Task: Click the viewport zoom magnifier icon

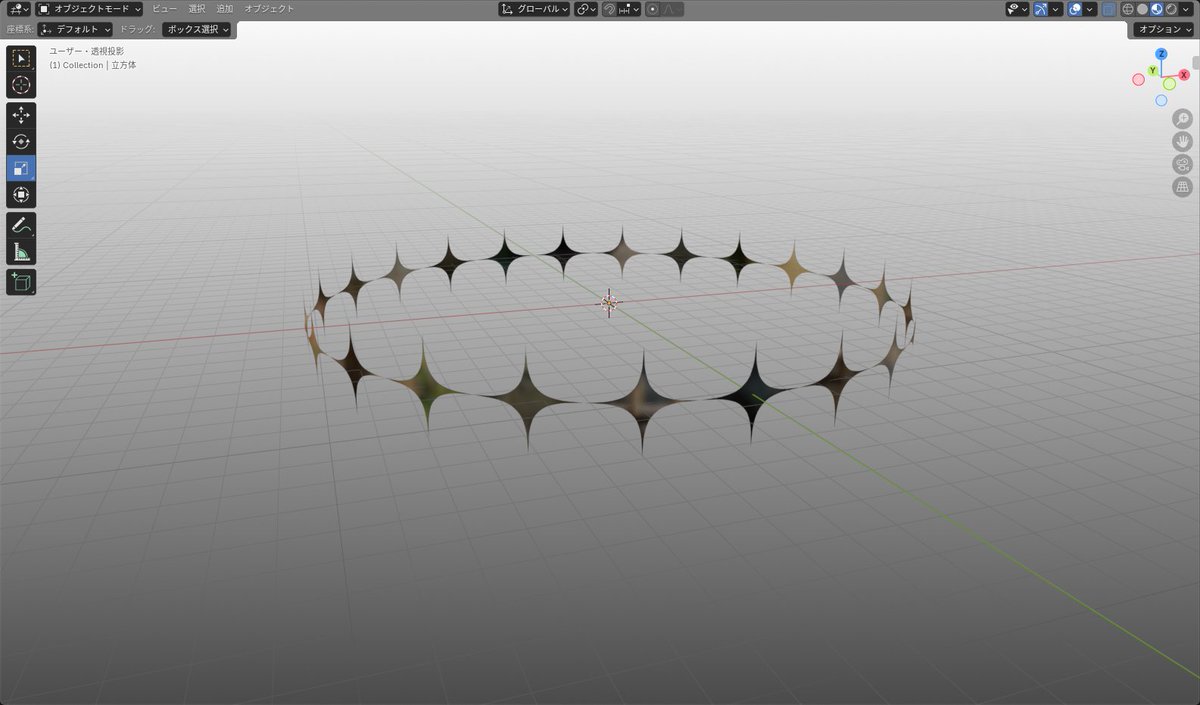Action: (1182, 119)
